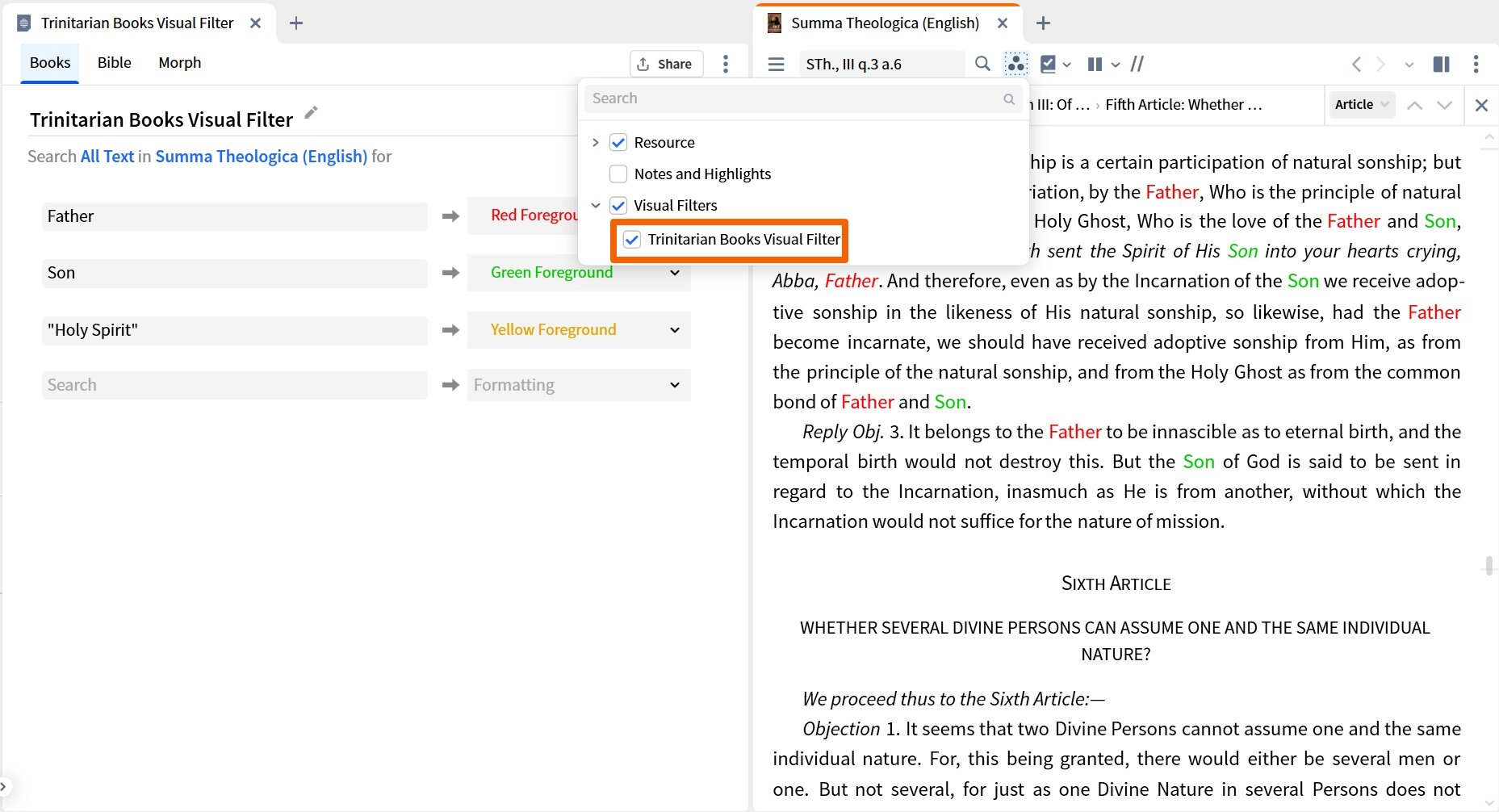Click the vertical scrollbar thumb in Summa panel
This screenshot has height=812, width=1499.
click(x=1489, y=564)
